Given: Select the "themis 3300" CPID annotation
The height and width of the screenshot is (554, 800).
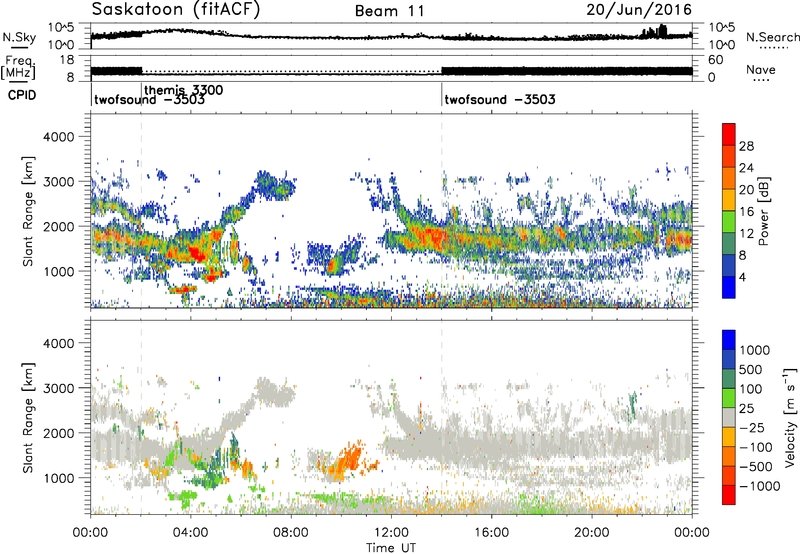Looking at the screenshot, I should coord(184,90).
